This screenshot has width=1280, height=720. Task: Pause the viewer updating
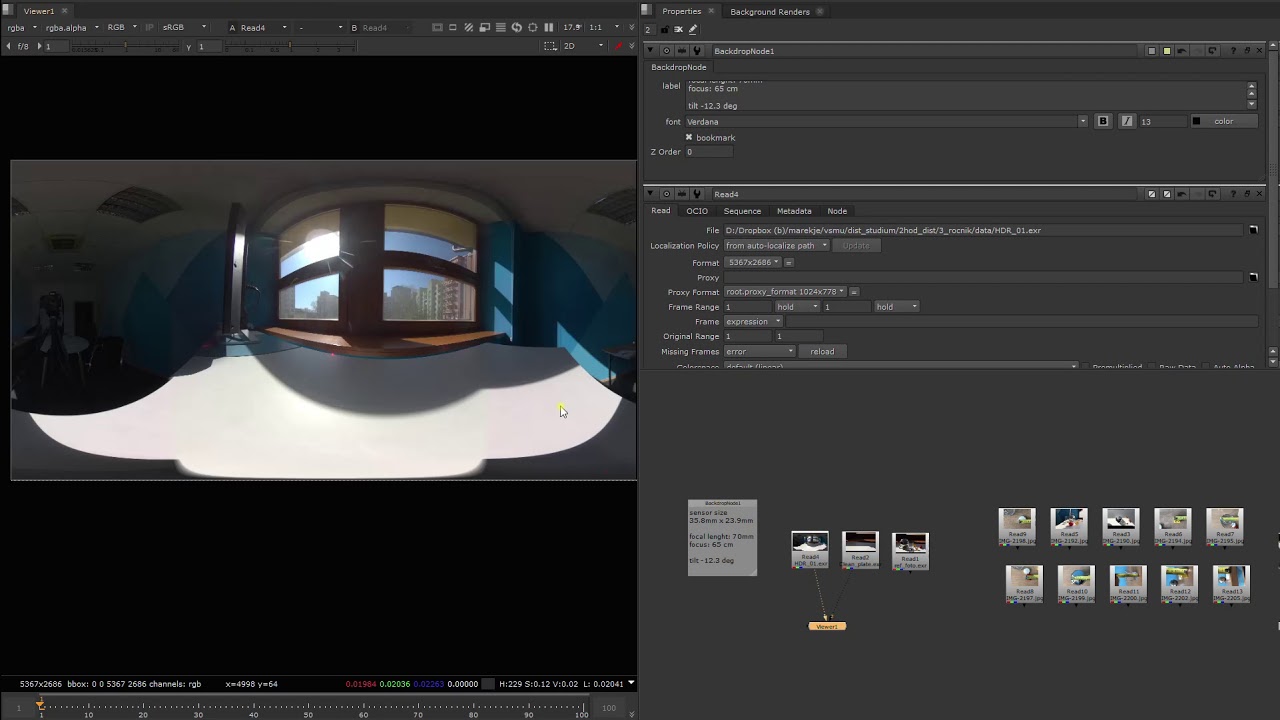tap(548, 28)
